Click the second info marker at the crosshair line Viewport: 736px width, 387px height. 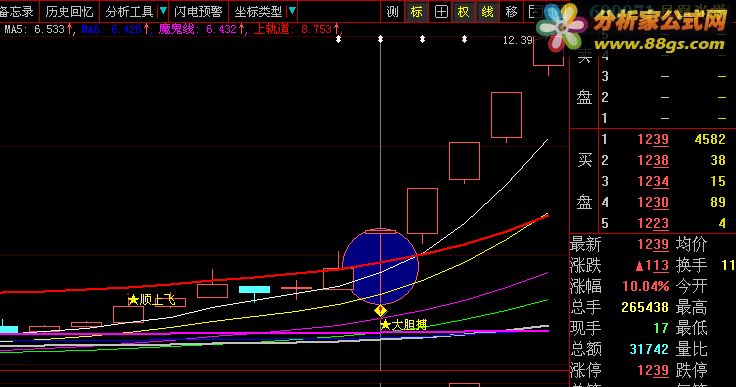pyautogui.click(x=381, y=39)
